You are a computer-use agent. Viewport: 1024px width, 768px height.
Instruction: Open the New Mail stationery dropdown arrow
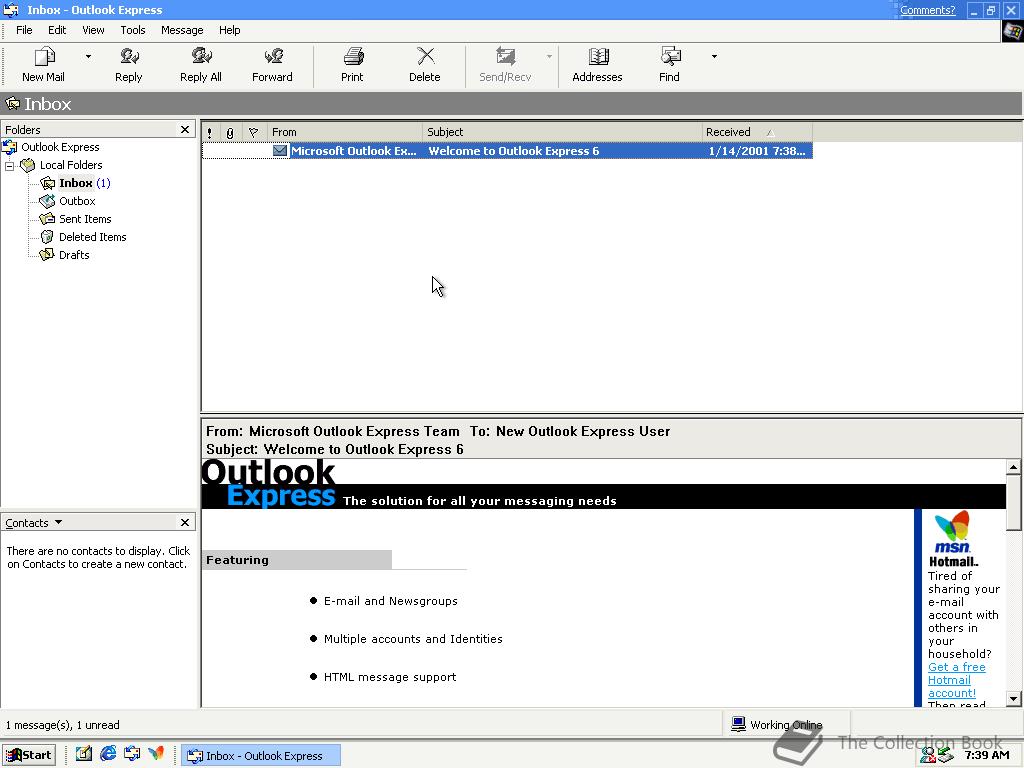coord(88,57)
